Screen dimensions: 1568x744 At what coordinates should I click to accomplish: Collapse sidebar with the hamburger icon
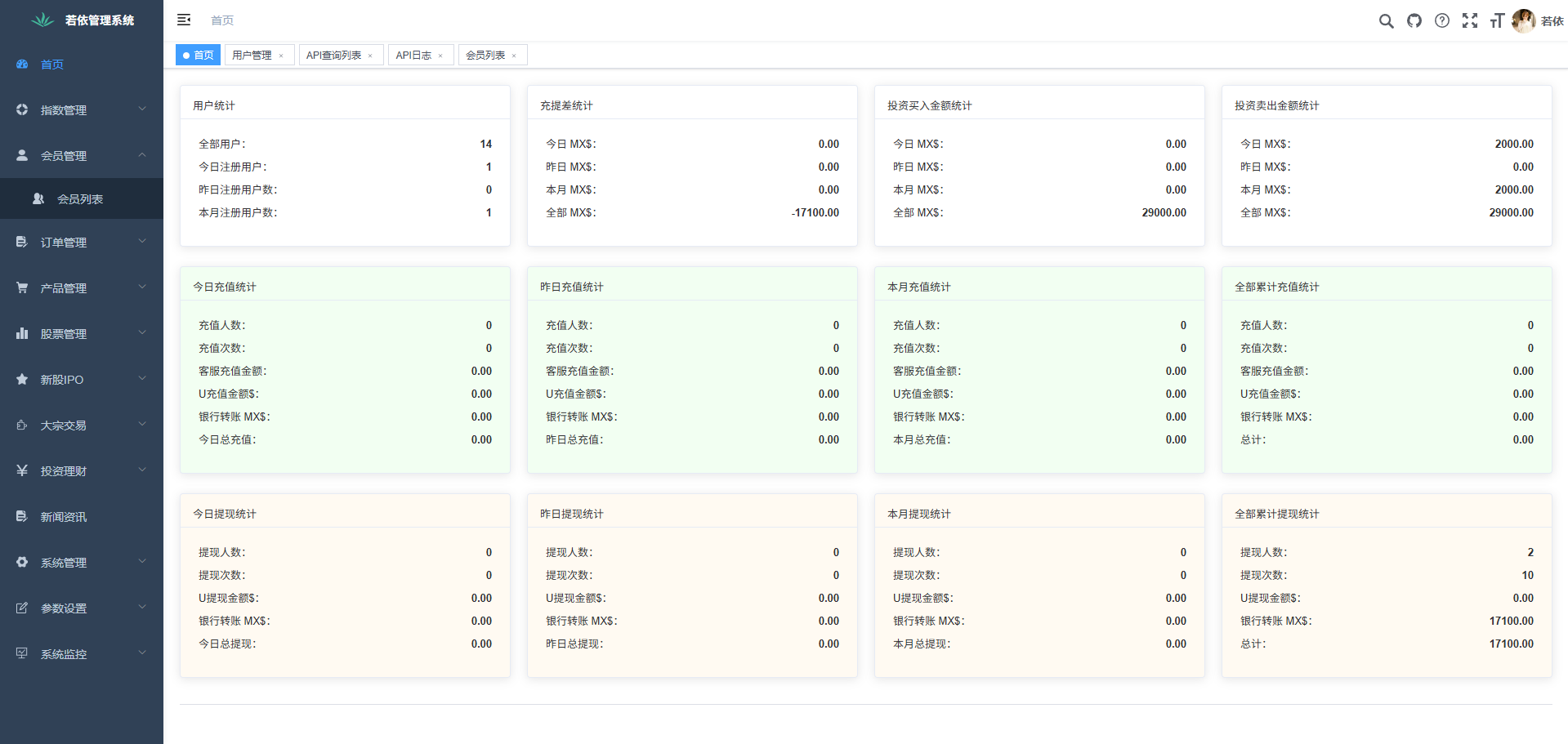click(x=184, y=20)
